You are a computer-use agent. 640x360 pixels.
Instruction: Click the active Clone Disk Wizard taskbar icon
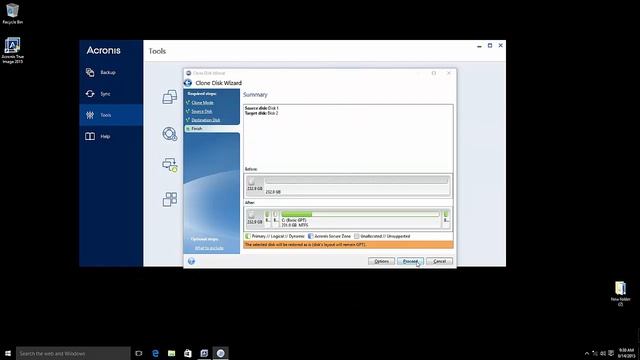tap(220, 353)
